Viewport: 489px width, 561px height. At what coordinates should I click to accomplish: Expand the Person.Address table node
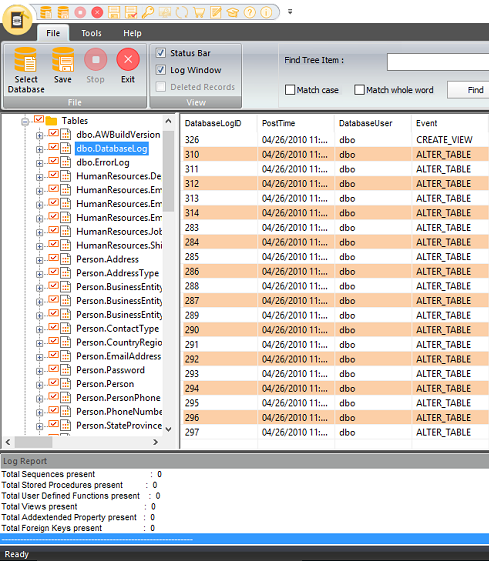(39, 260)
